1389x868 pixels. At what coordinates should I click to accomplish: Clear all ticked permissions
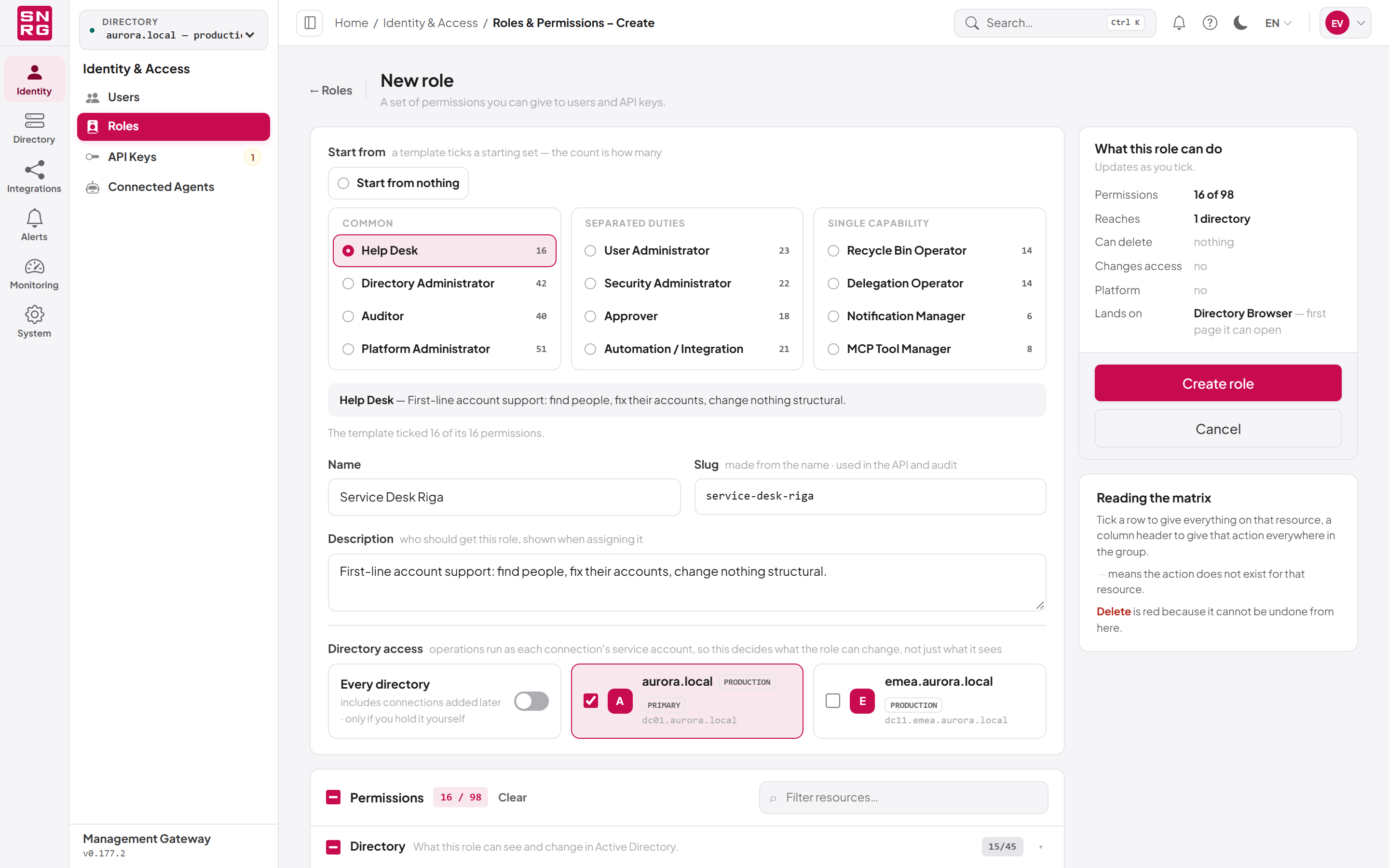click(x=512, y=798)
